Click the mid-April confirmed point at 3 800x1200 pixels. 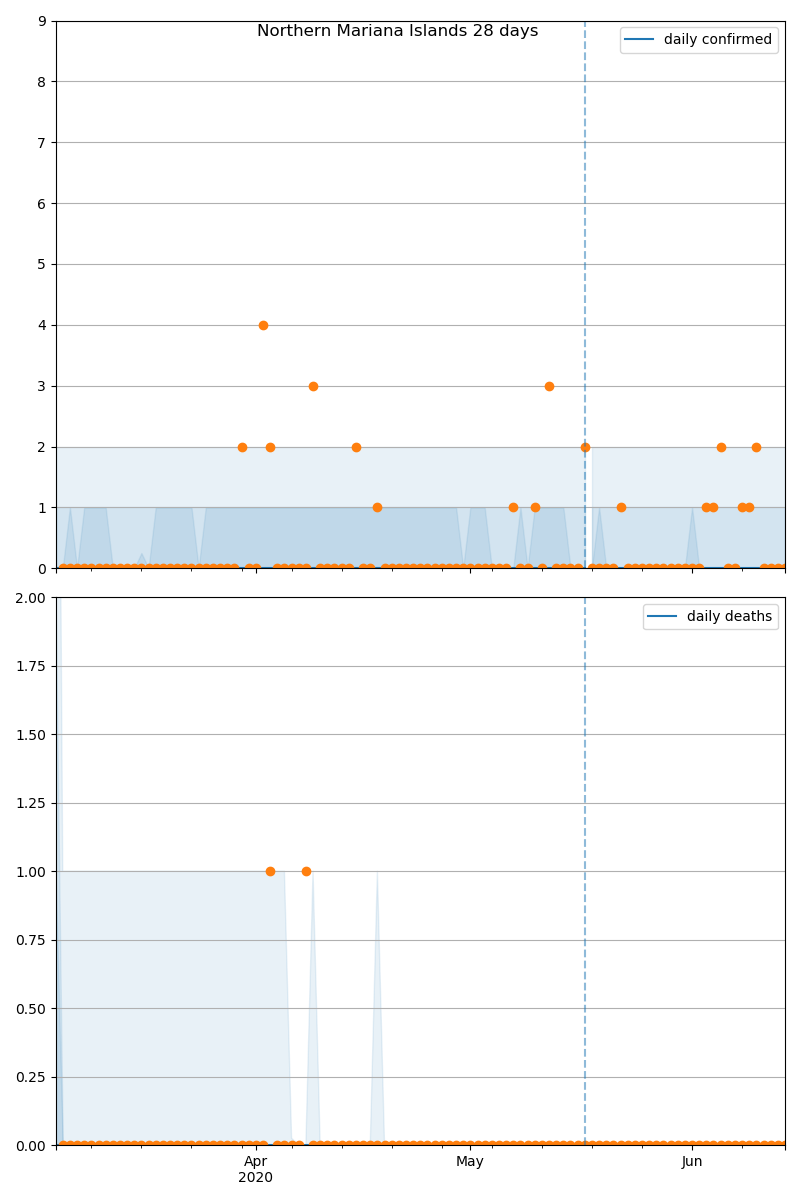[313, 386]
